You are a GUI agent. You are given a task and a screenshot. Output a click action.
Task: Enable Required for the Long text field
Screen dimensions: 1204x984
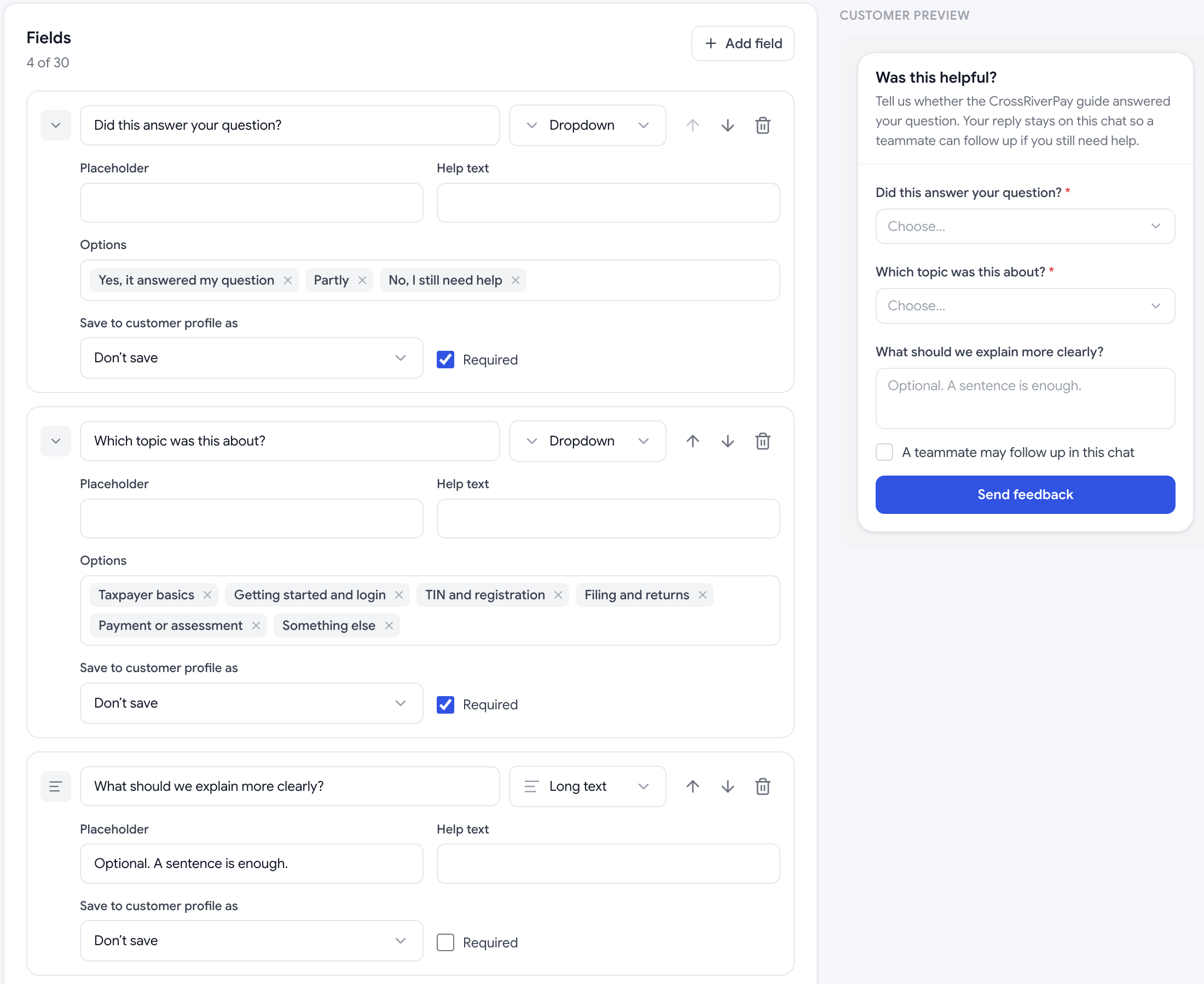(x=445, y=942)
